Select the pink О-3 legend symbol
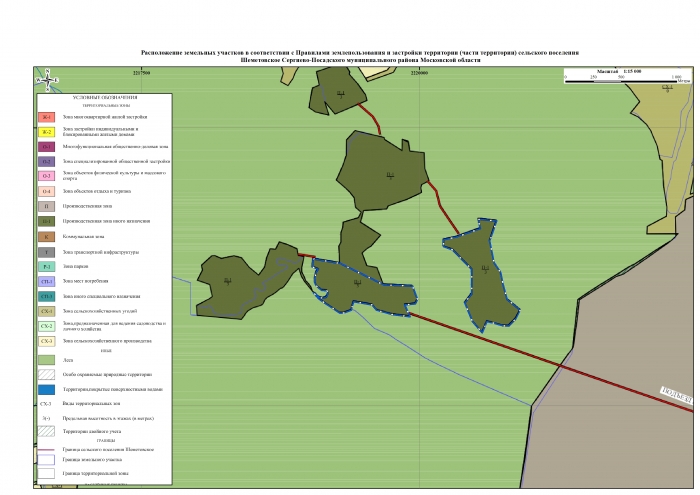 [47, 176]
